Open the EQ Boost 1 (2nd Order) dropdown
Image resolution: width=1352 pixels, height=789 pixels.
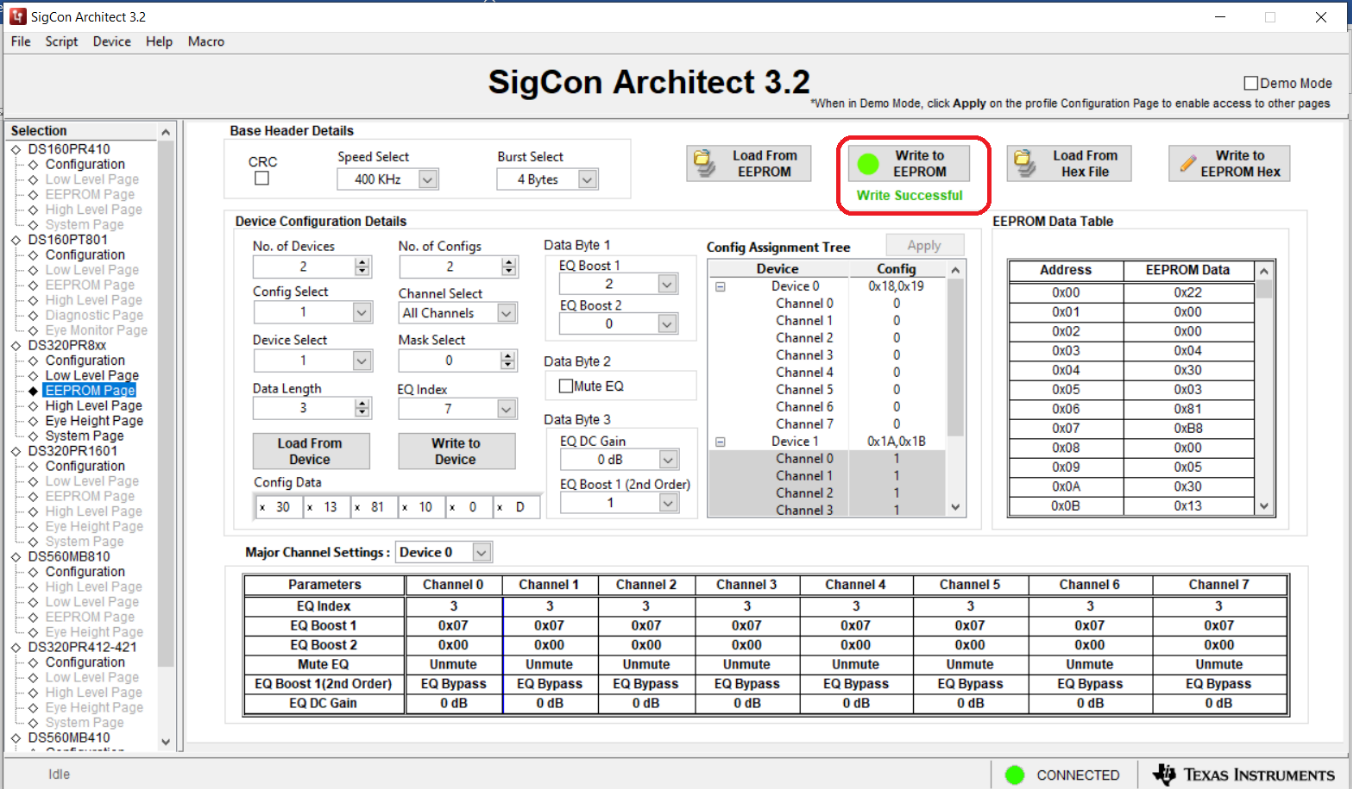tap(668, 503)
